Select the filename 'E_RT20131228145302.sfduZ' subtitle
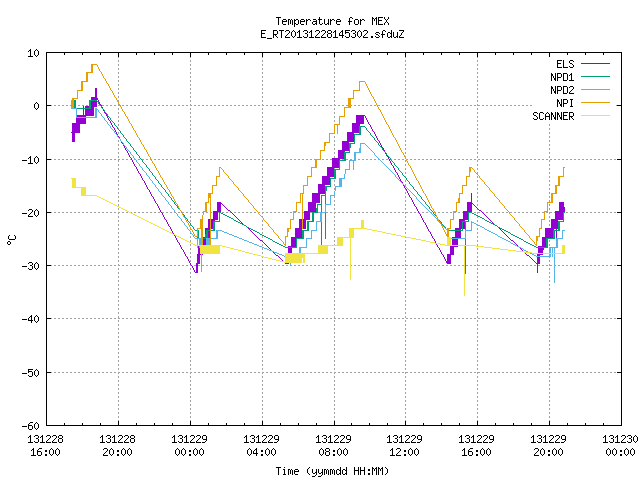This screenshot has width=640, height=480. (x=332, y=34)
